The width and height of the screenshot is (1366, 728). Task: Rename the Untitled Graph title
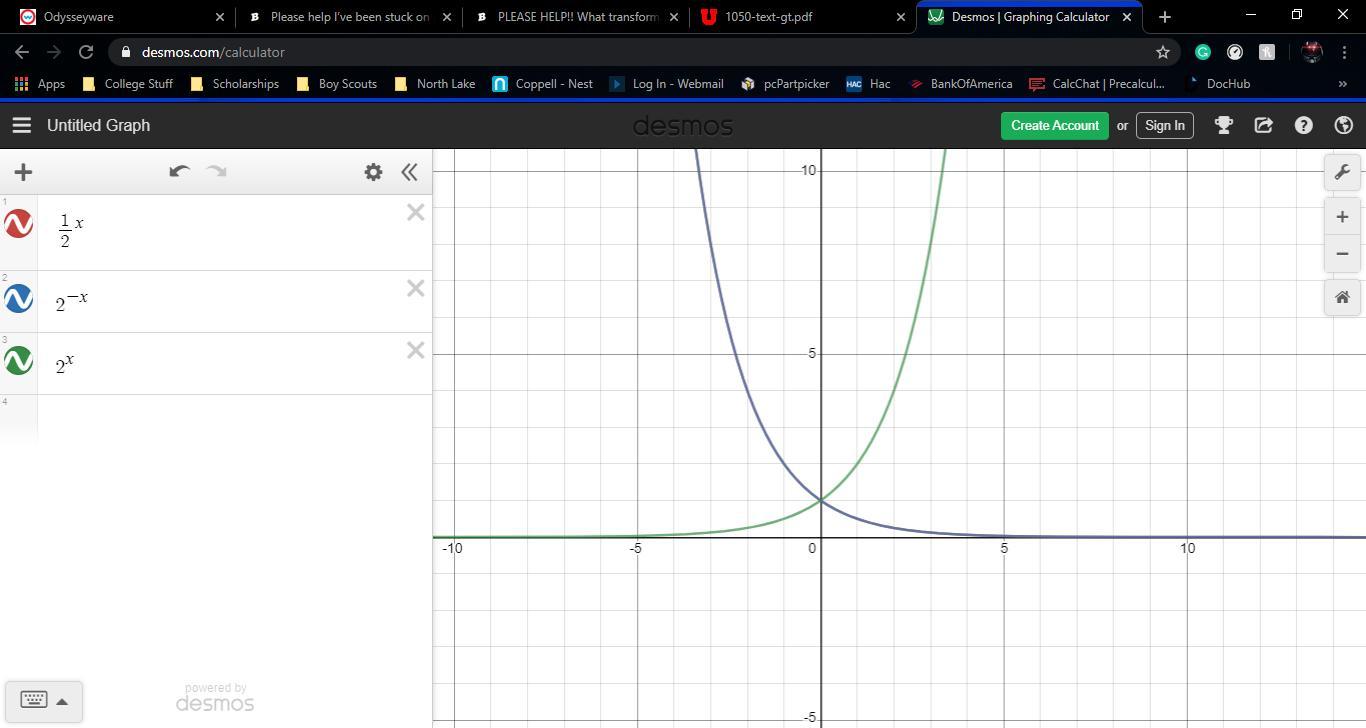(98, 125)
